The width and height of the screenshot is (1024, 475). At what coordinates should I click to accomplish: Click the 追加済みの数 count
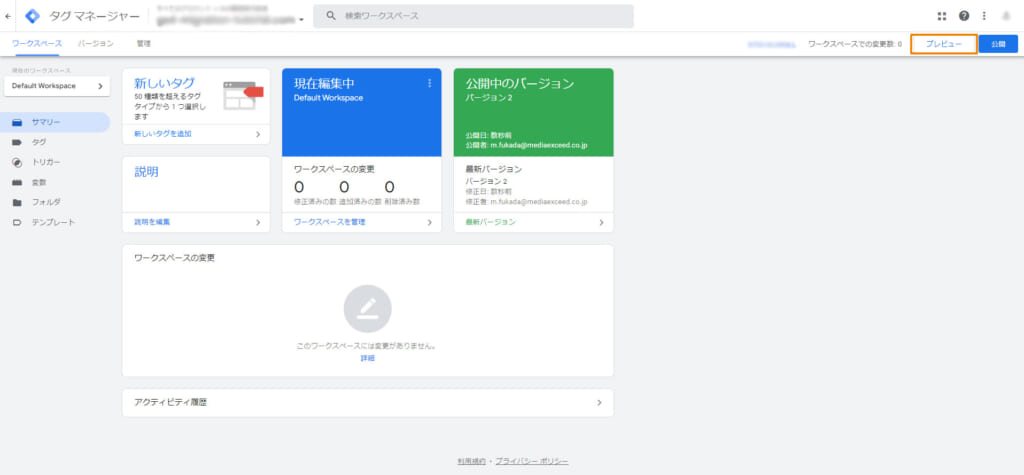click(344, 188)
